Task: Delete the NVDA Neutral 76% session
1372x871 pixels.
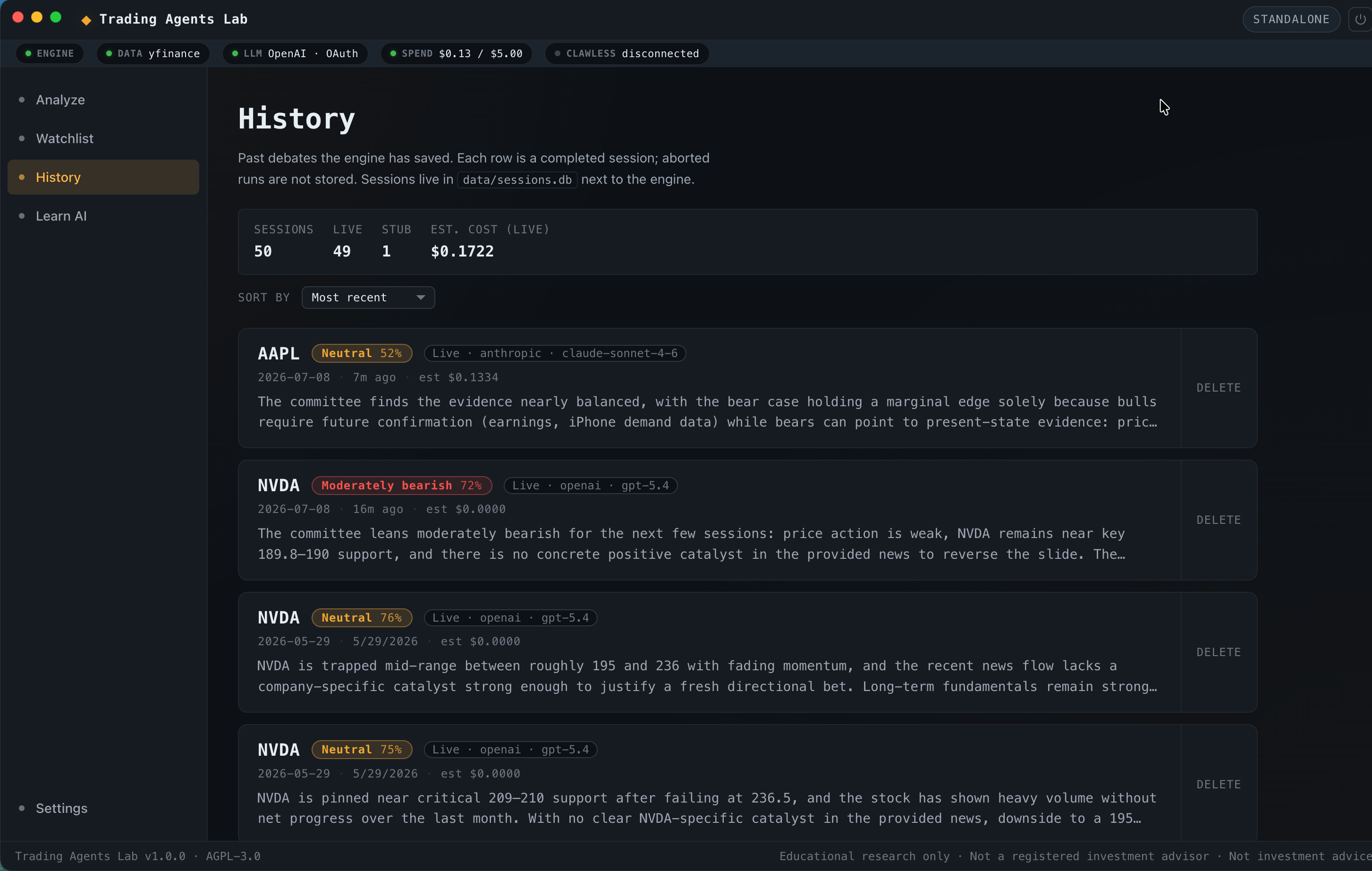Action: pyautogui.click(x=1219, y=652)
